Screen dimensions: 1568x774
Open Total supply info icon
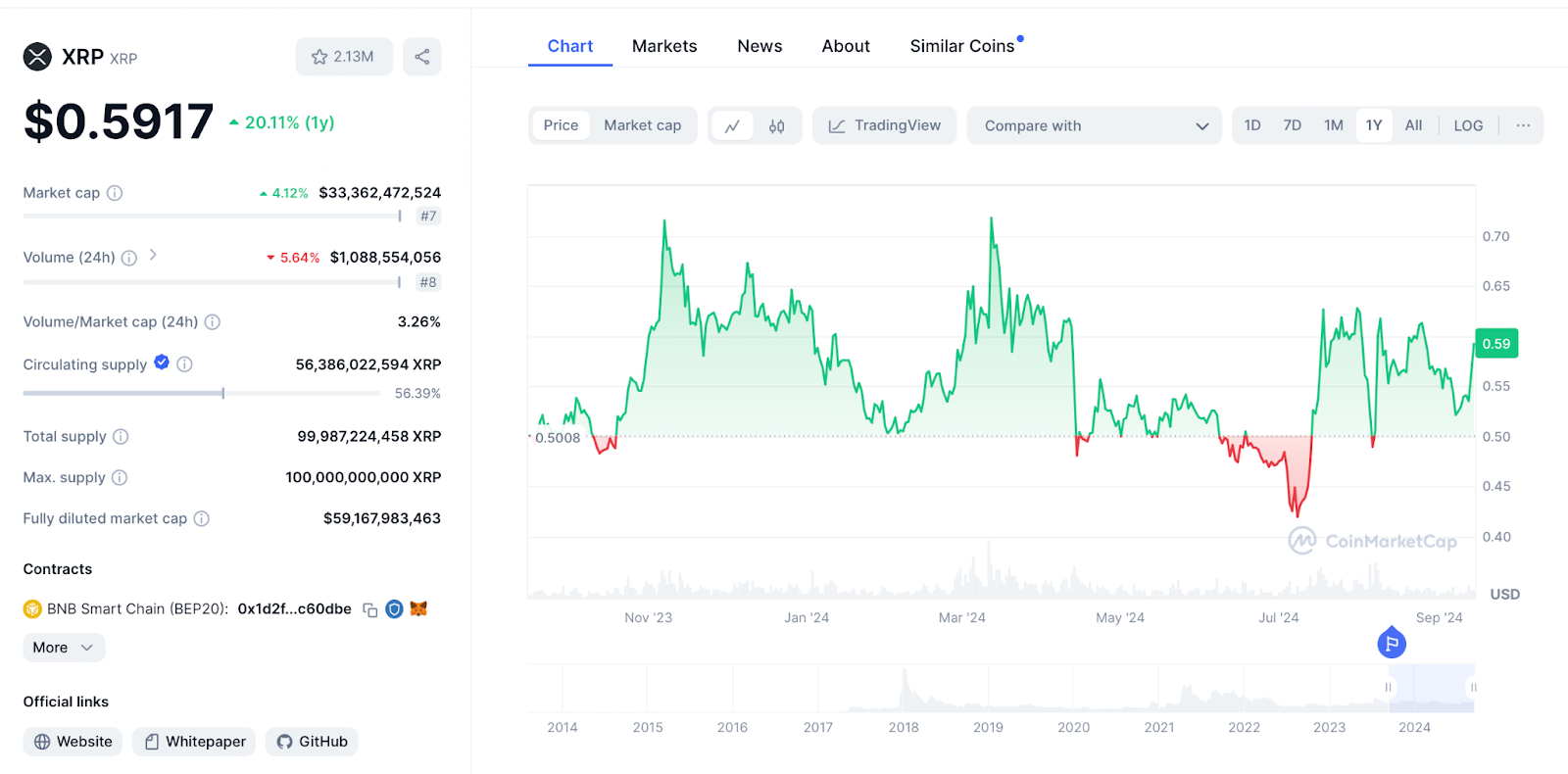tap(121, 437)
